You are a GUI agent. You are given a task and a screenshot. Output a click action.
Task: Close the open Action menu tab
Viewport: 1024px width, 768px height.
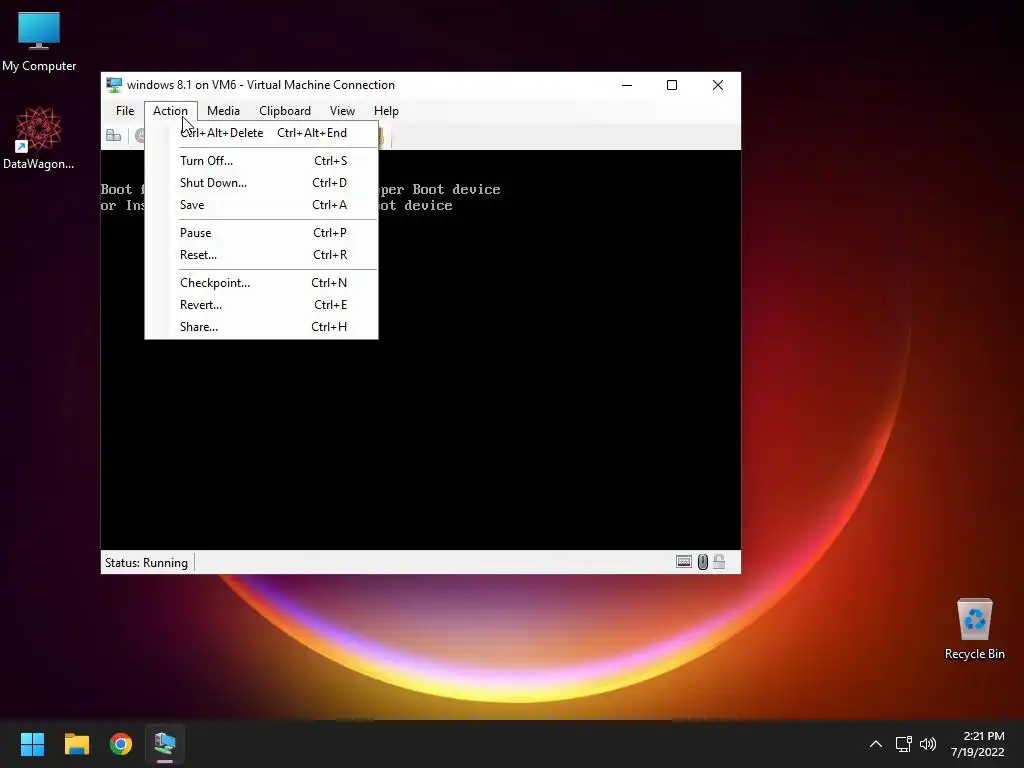(x=170, y=111)
